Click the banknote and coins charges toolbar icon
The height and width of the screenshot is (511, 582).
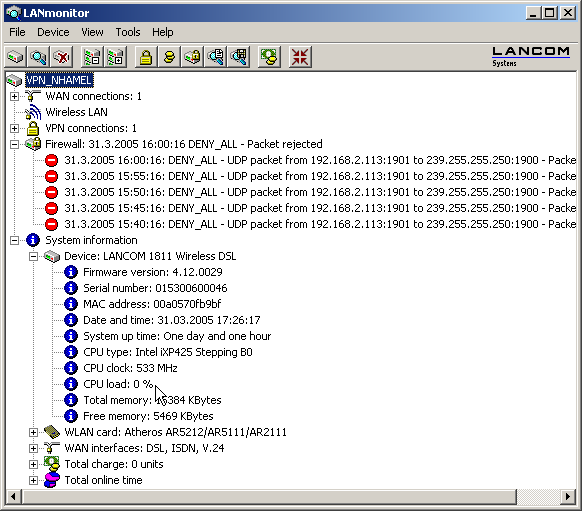pos(269,57)
